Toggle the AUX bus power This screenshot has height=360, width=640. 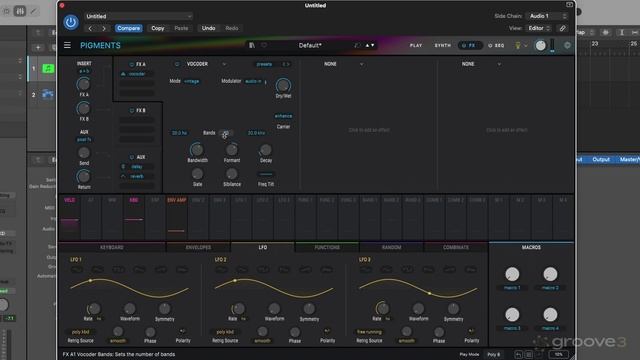click(131, 157)
